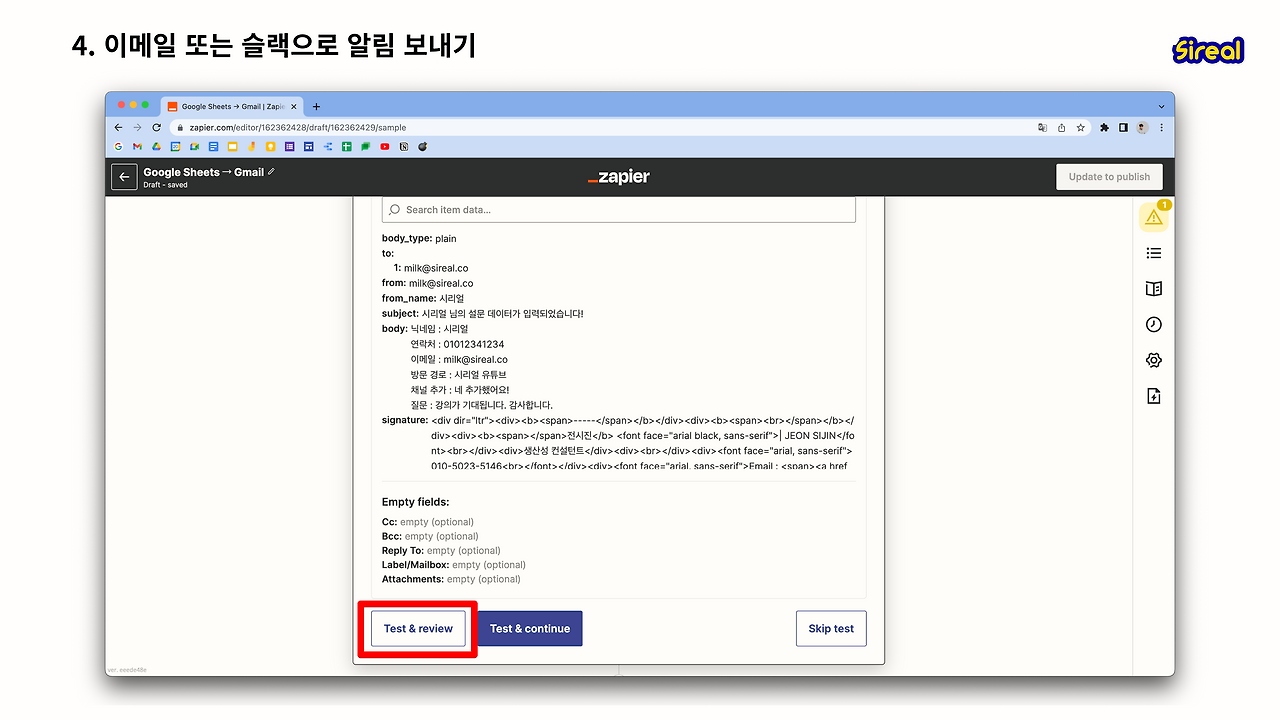Click browser forward arrow

point(138,128)
